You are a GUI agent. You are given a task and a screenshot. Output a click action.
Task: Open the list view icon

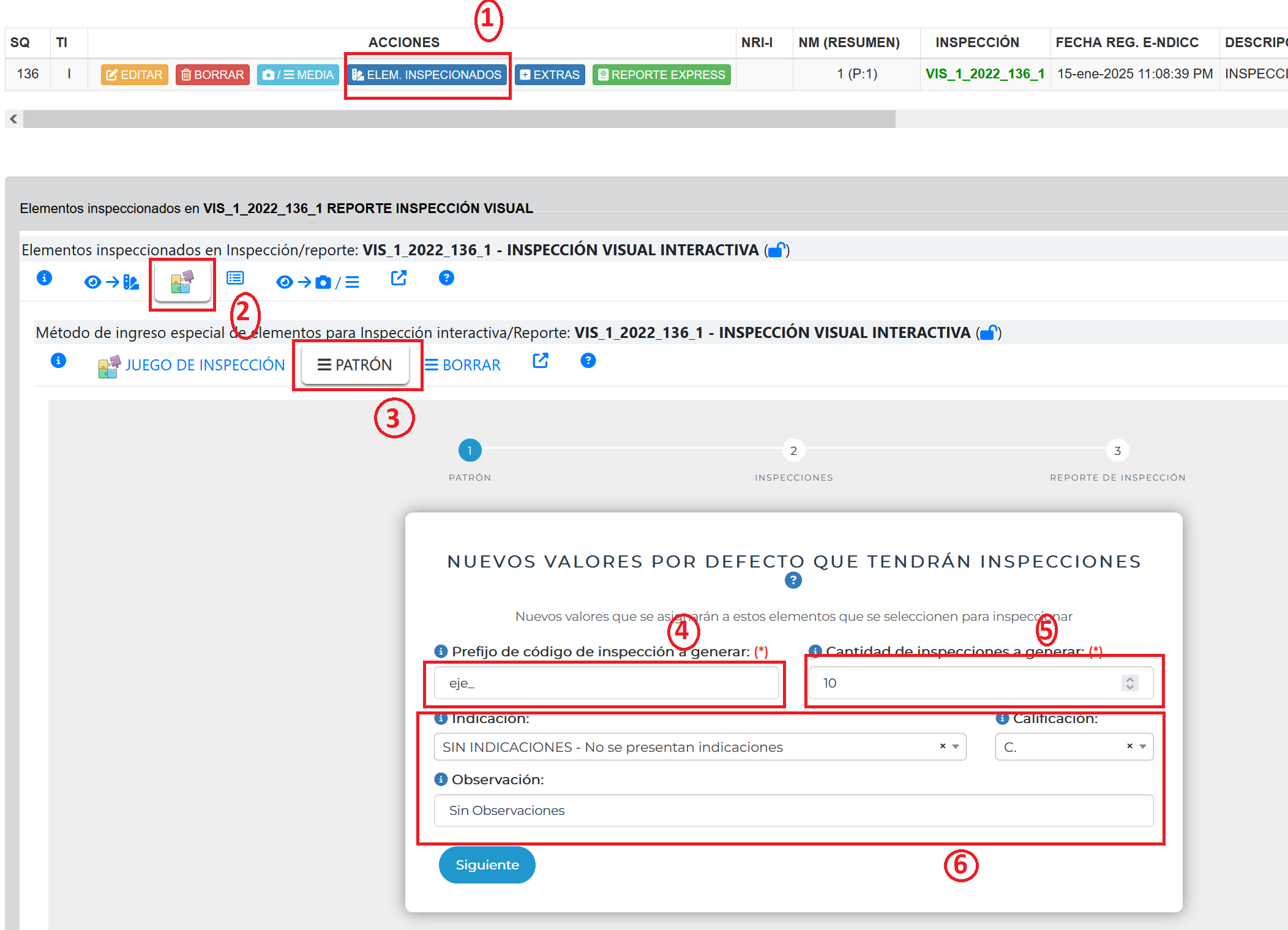coord(235,279)
